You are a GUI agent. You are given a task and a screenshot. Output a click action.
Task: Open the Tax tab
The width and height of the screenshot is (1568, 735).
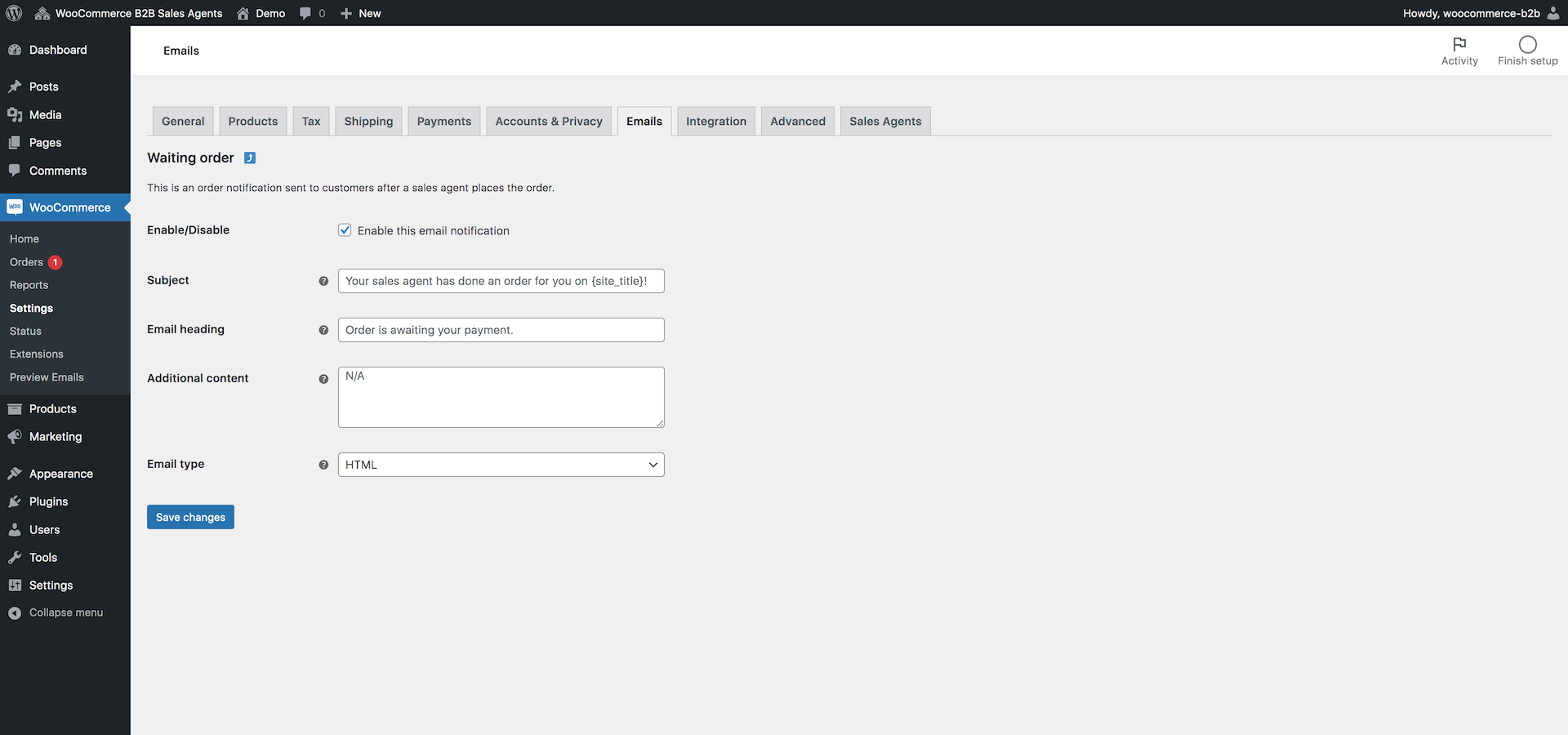(x=311, y=121)
